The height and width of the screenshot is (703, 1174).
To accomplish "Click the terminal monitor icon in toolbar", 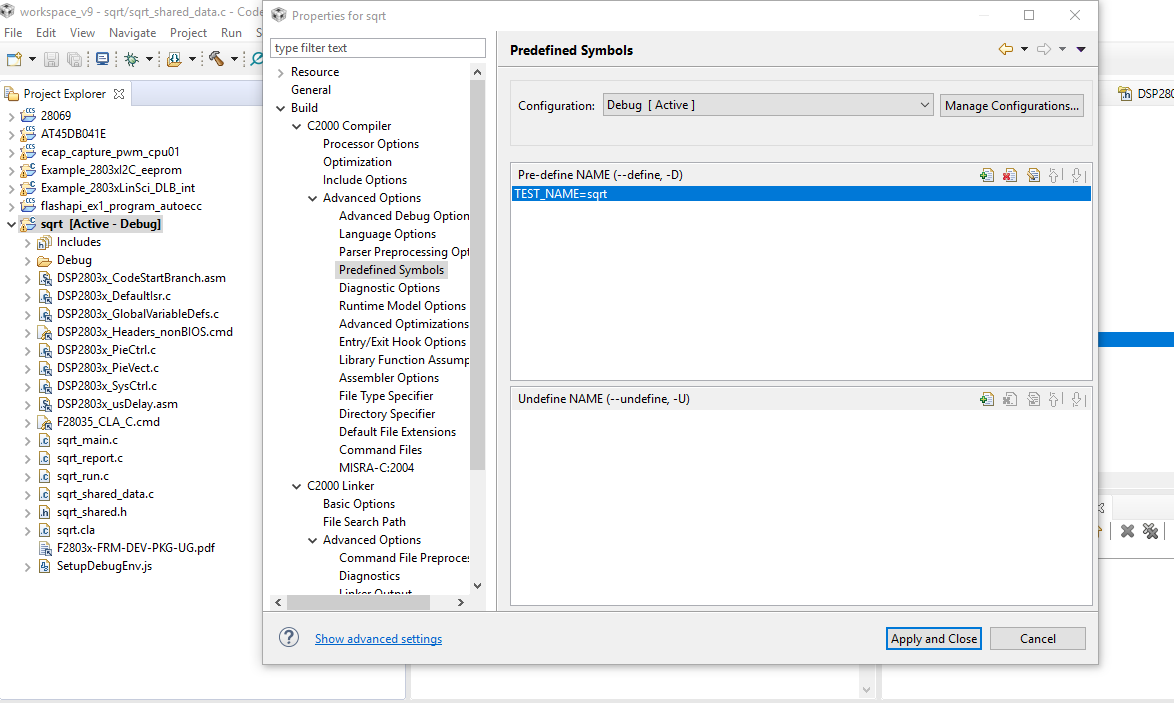I will [103, 59].
